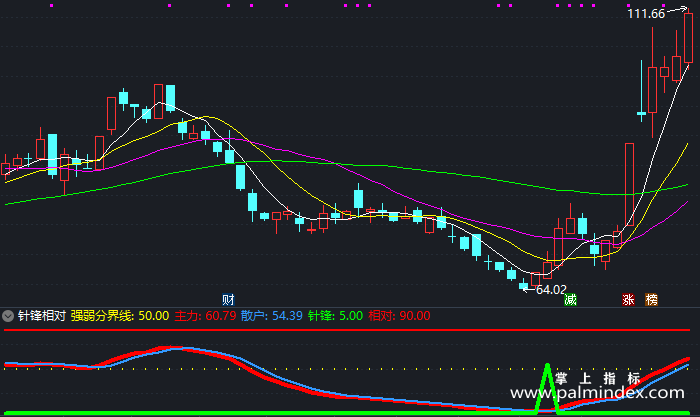Click the 111.66 high price label
Image resolution: width=700 pixels, height=417 pixels.
click(646, 14)
